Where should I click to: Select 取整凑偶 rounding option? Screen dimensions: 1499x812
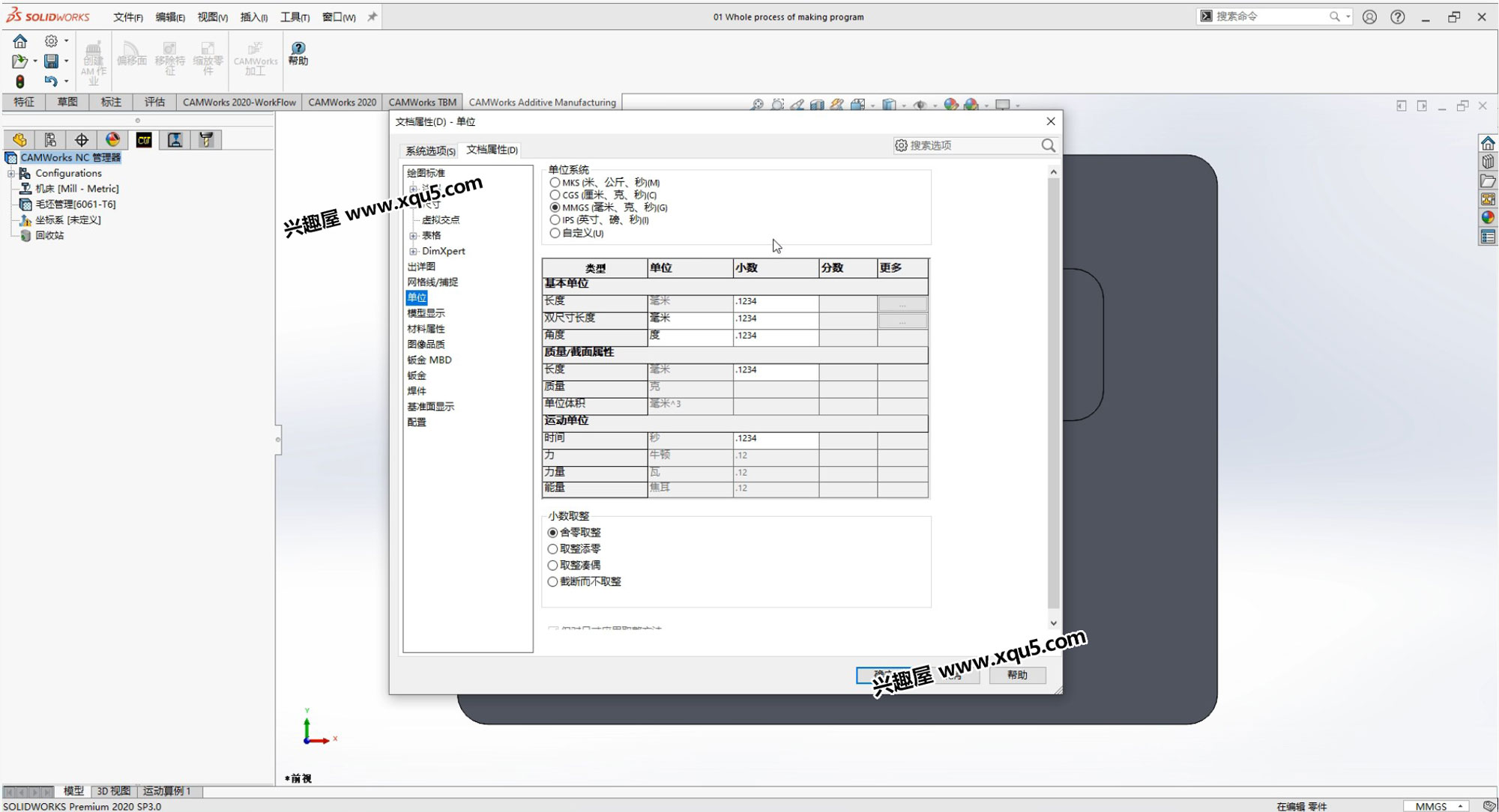[x=552, y=566]
